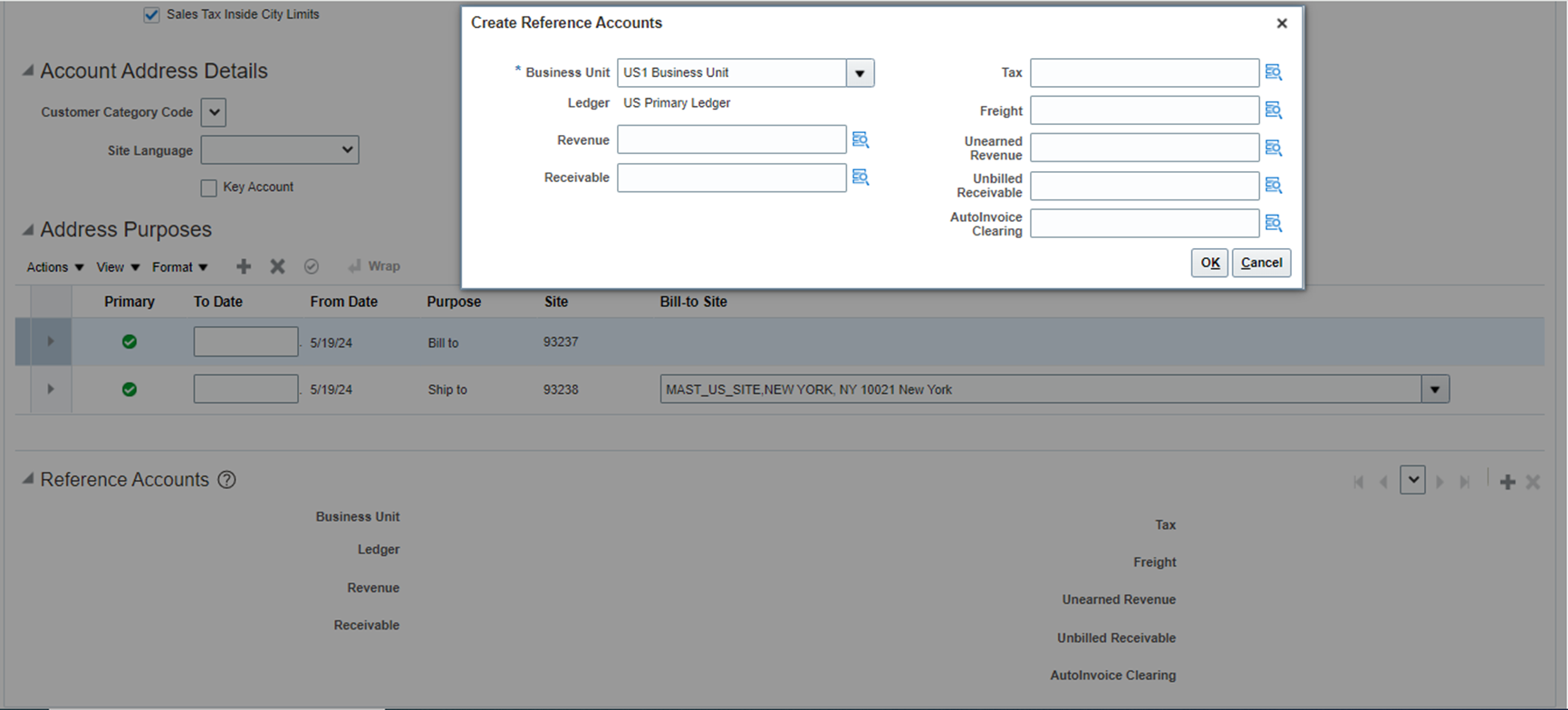Expand the Bill to row details
Image resolution: width=1568 pixels, height=710 pixels.
tap(51, 341)
